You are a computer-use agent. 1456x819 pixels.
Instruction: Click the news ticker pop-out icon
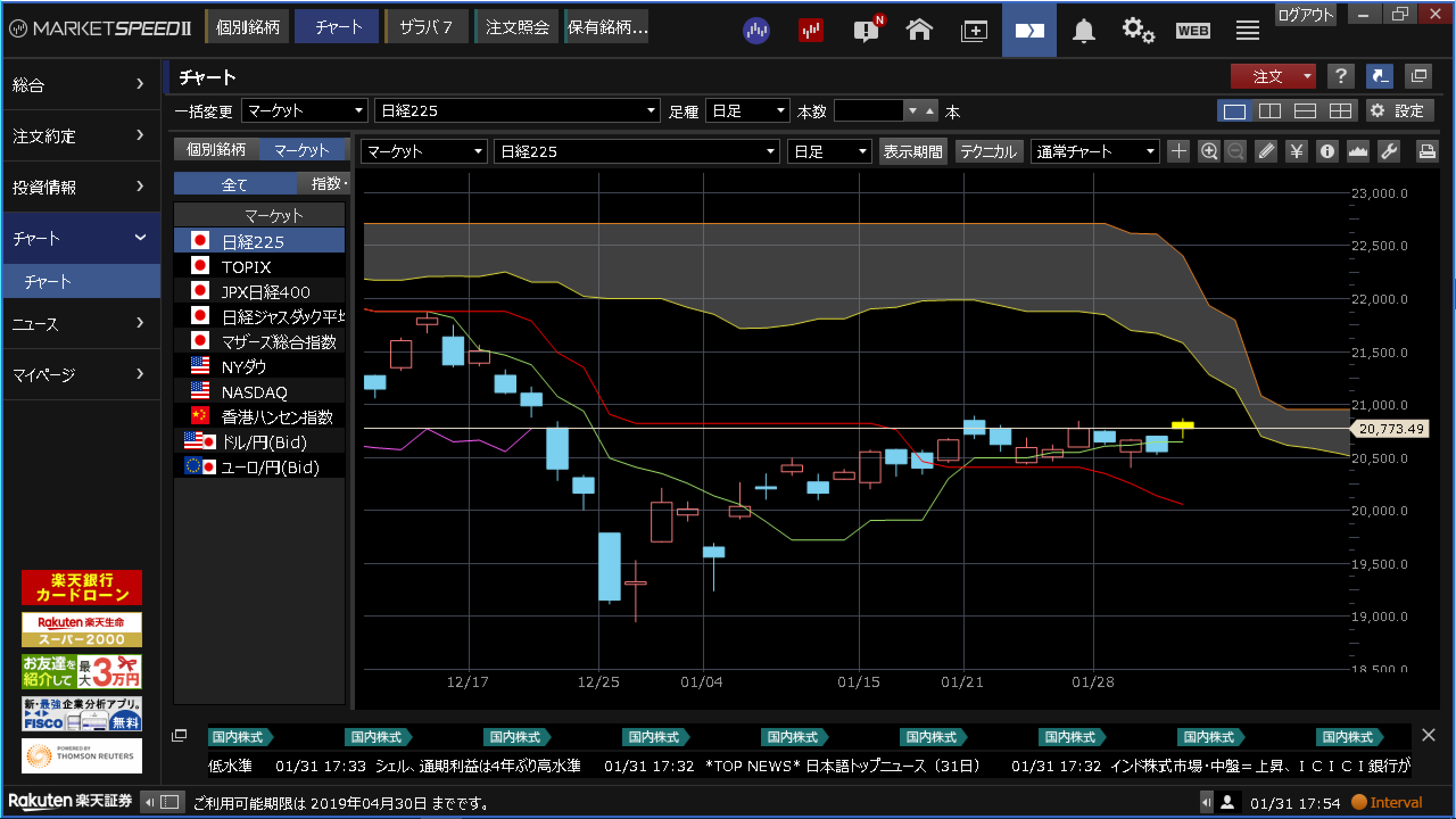click(x=179, y=735)
